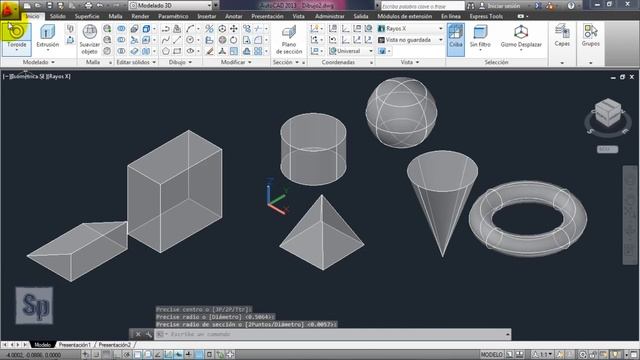
Task: Click the Help question mark icon
Action: point(571,6)
